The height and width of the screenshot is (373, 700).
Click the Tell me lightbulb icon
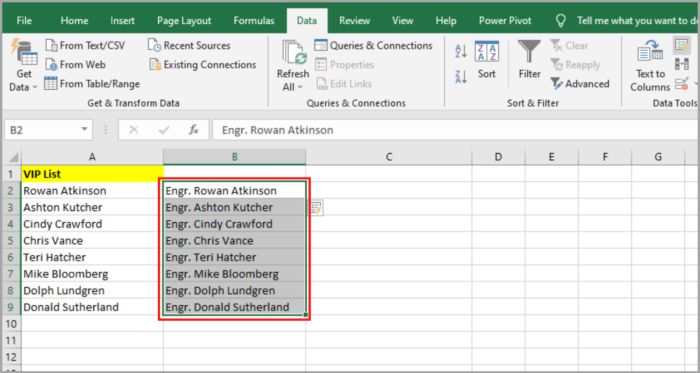pyautogui.click(x=560, y=21)
